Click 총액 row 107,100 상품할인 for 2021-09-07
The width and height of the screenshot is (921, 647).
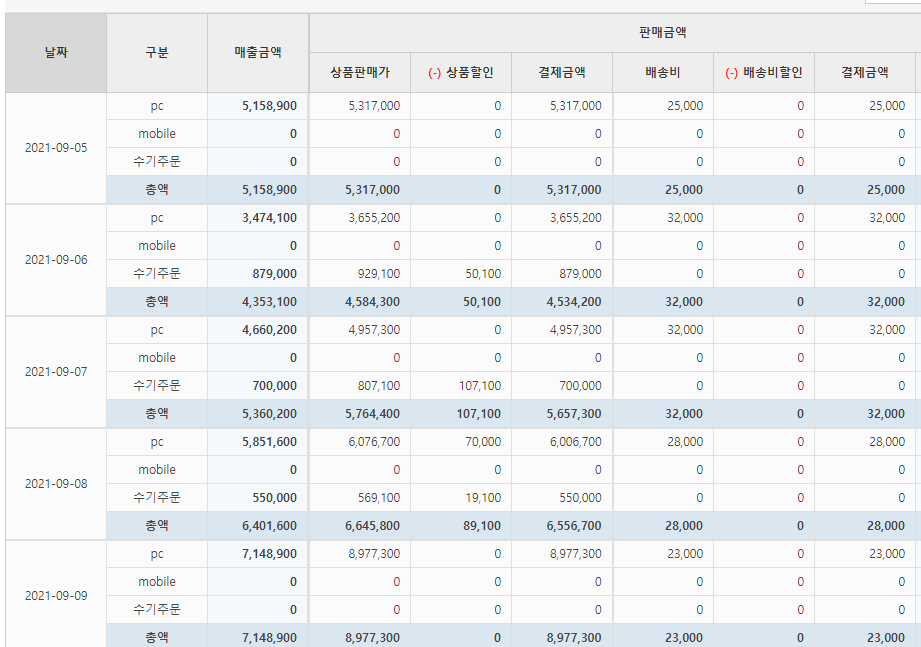point(479,414)
